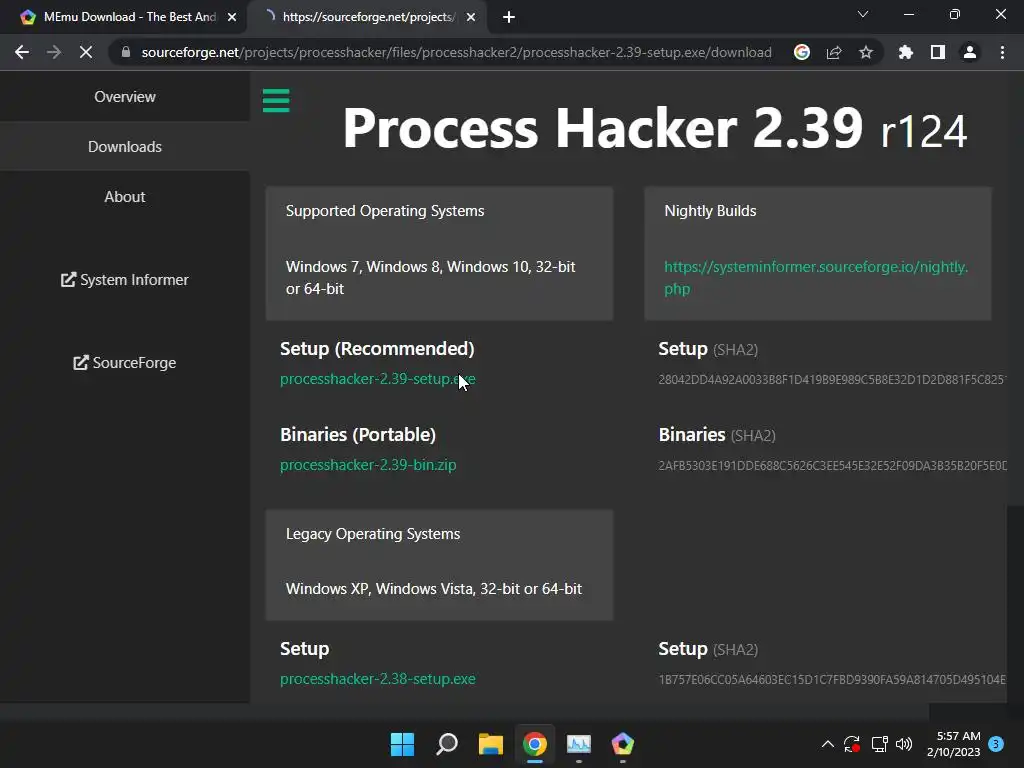Screen dimensions: 1024x768
Task: Open the Chrome profile avatar icon
Action: tap(970, 52)
